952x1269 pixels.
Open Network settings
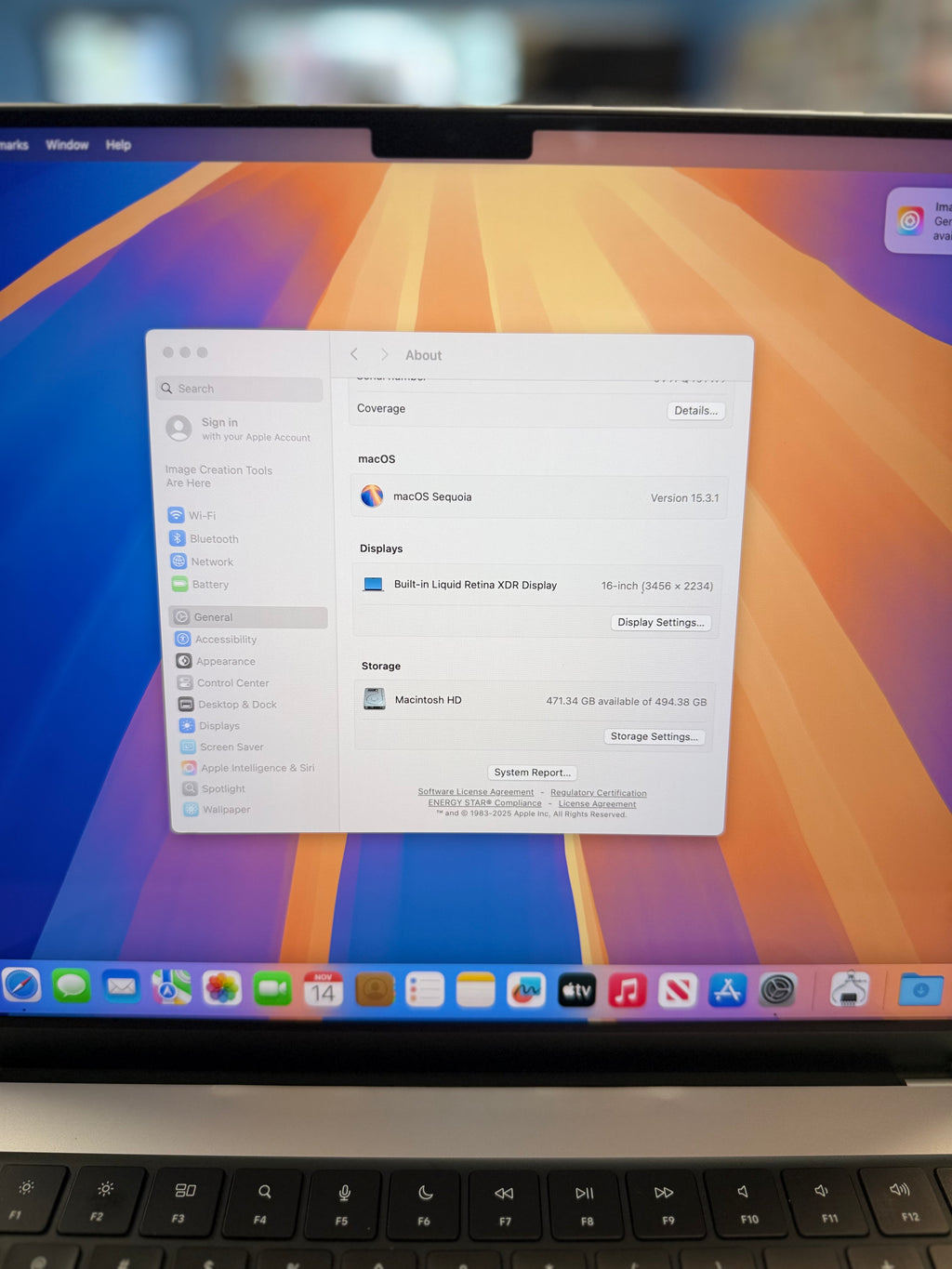[x=210, y=562]
